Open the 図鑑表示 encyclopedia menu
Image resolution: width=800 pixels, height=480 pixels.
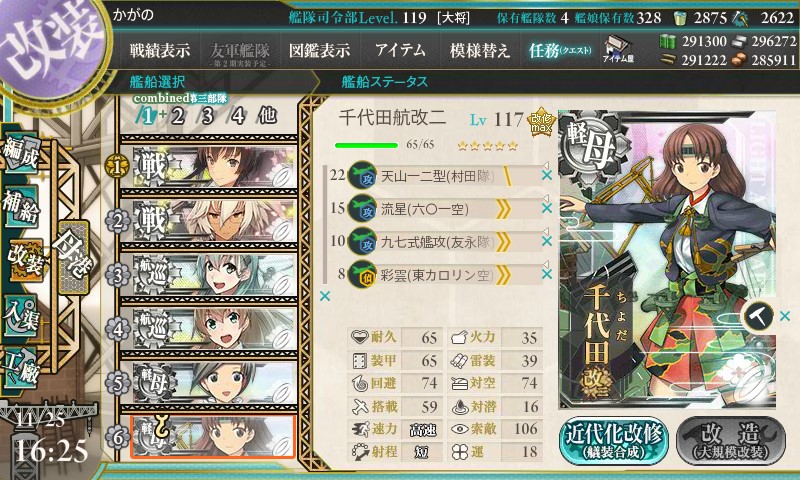point(319,50)
